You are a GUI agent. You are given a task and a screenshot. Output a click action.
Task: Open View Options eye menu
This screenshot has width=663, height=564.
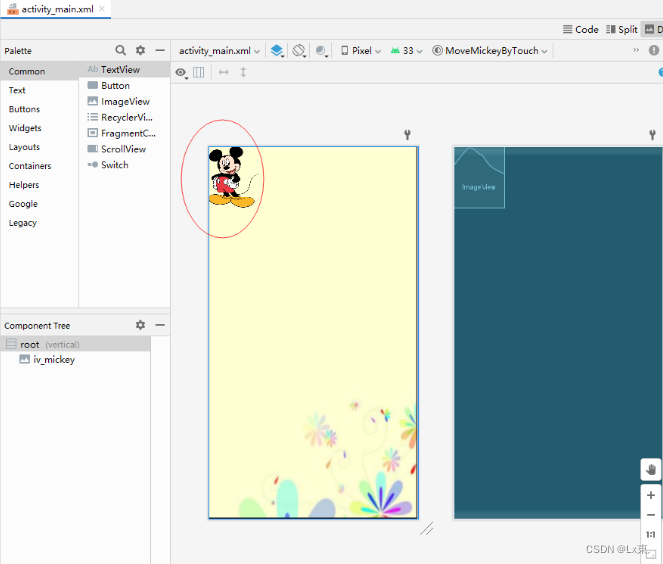181,73
